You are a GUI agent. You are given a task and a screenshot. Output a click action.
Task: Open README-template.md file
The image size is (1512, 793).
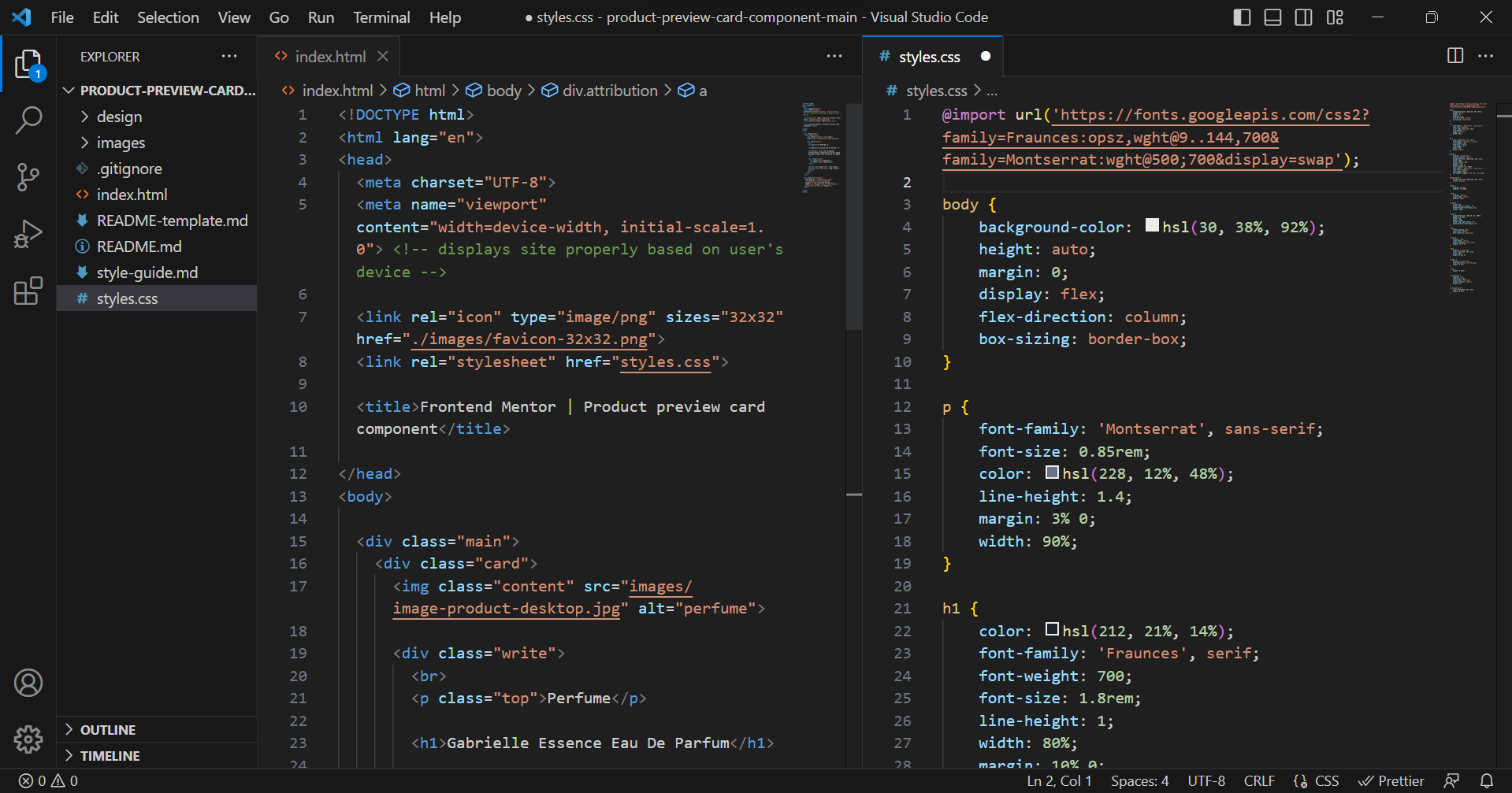158,220
